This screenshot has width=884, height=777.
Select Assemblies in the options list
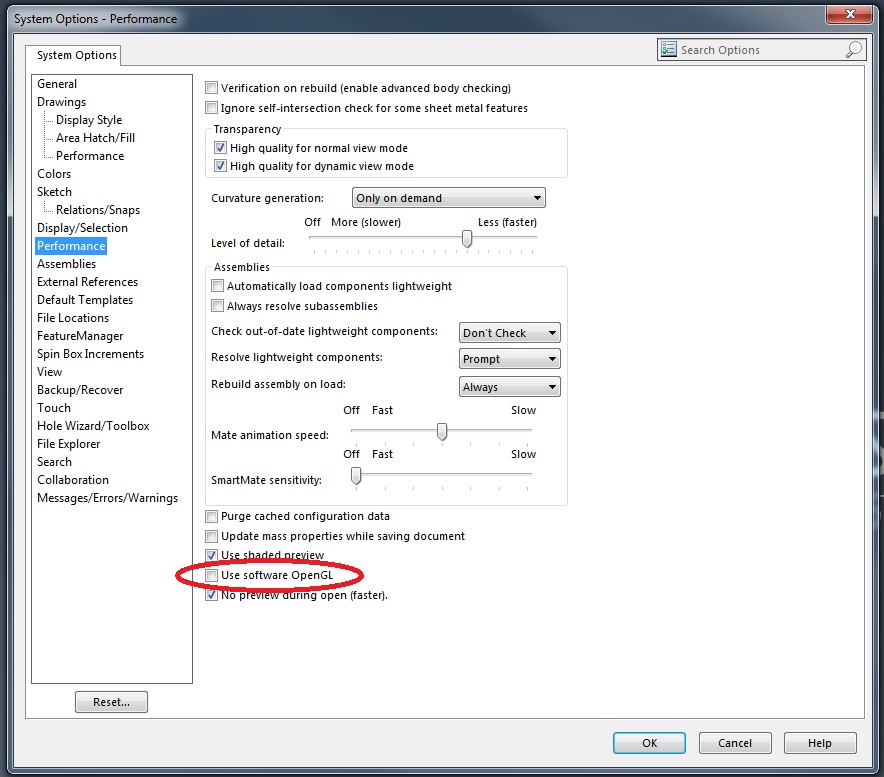pyautogui.click(x=67, y=264)
